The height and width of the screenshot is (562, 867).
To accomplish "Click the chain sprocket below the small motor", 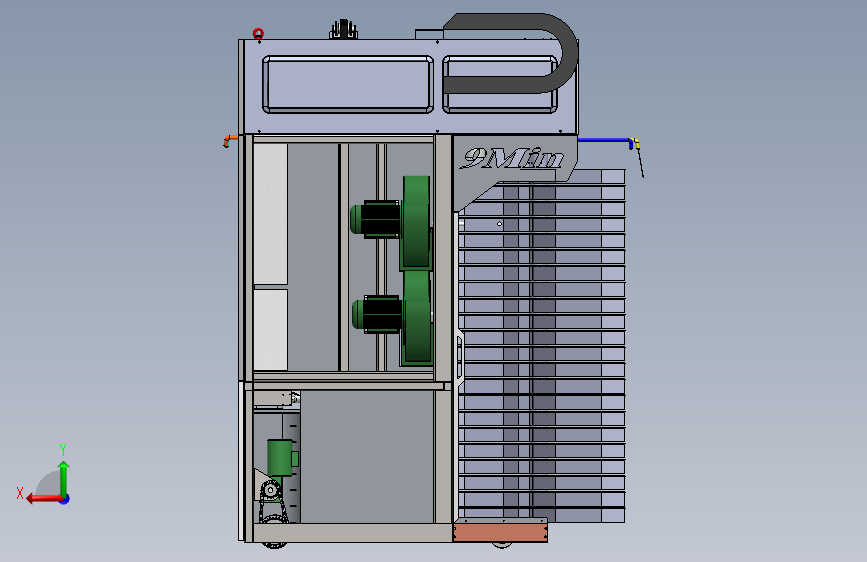I will (x=270, y=490).
